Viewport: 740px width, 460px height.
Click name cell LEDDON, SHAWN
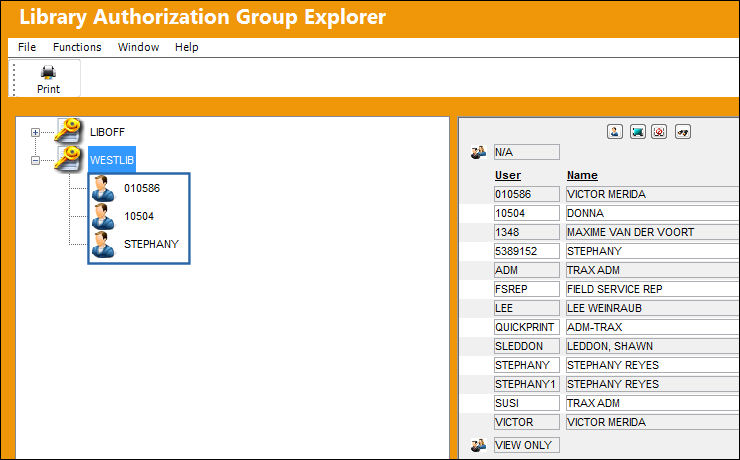pyautogui.click(x=653, y=346)
